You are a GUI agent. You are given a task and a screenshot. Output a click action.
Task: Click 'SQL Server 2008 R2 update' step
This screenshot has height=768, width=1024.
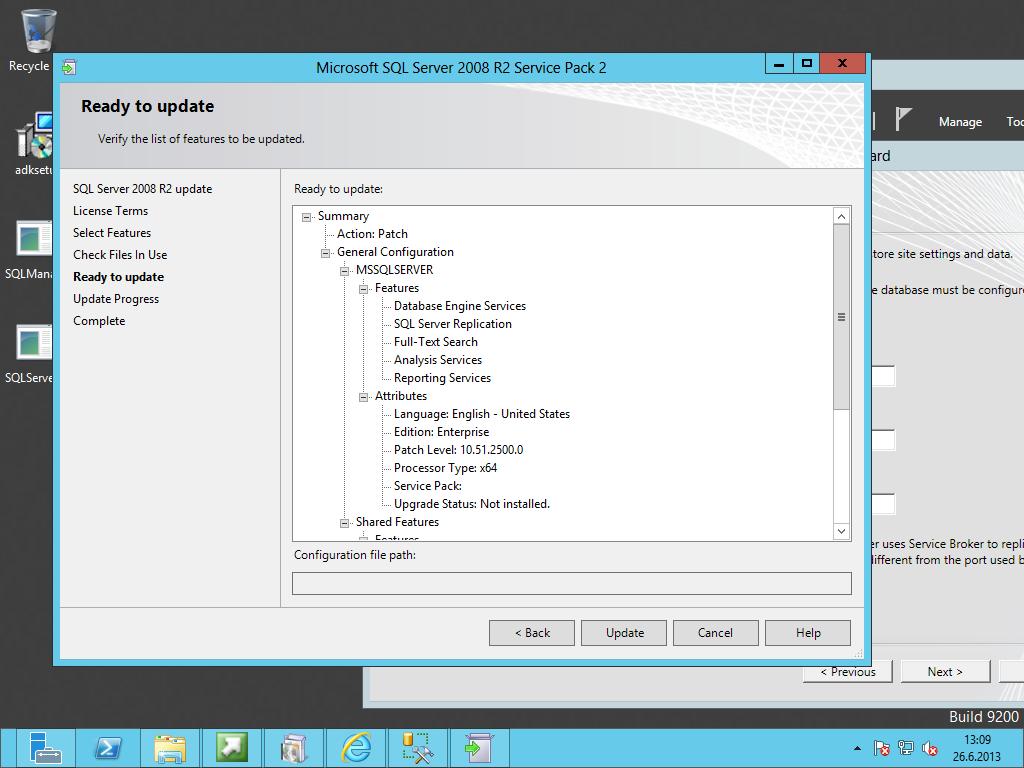142,189
